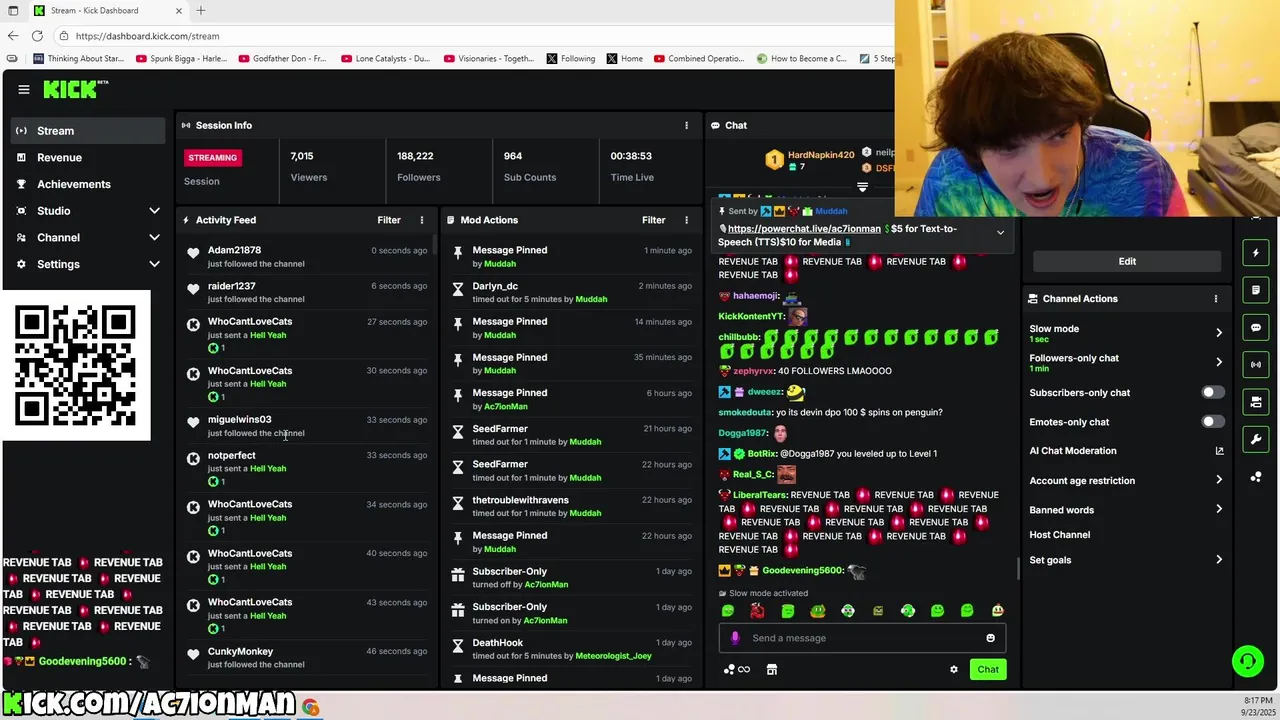The width and height of the screenshot is (1280, 720).
Task: Open the emoji picker in message box
Action: point(990,638)
